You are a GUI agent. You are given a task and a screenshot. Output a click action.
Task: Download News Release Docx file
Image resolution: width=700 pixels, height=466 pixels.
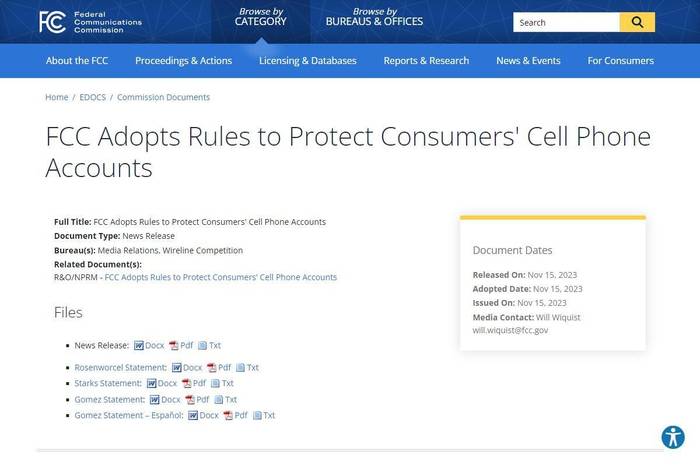coord(149,345)
